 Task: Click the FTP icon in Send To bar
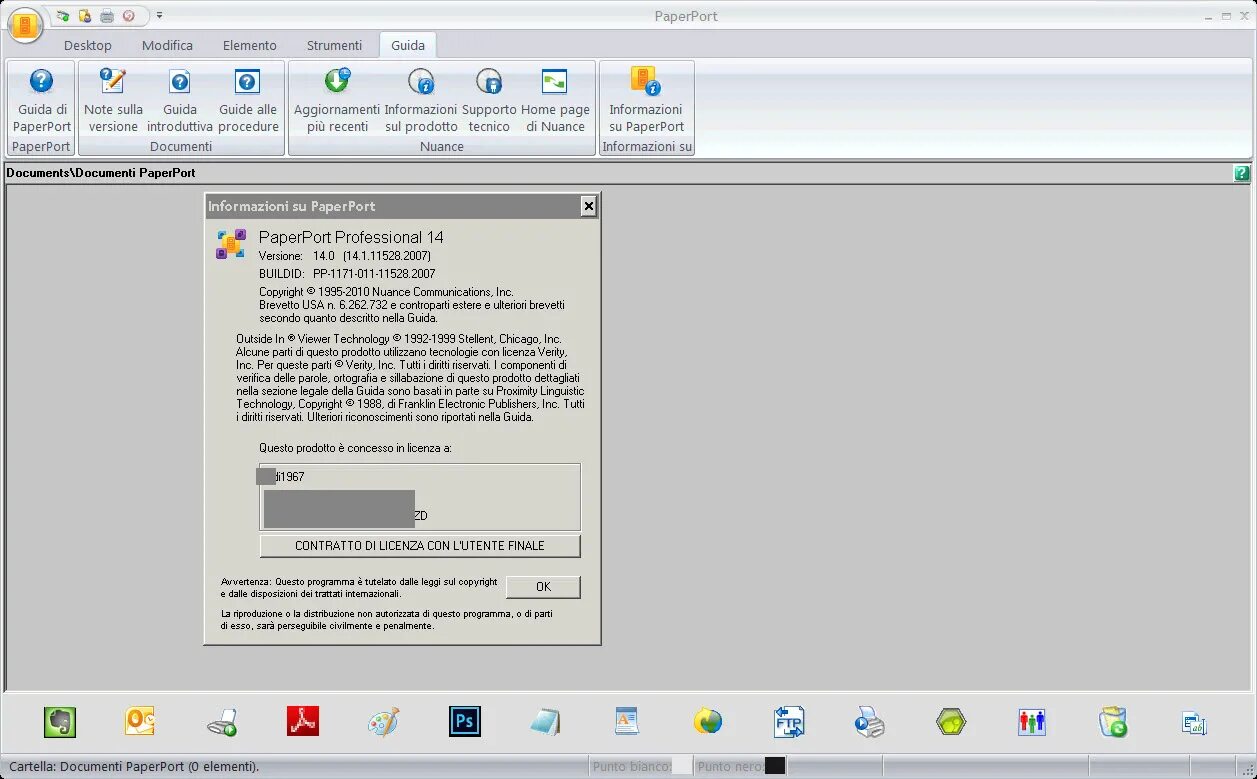[x=789, y=722]
